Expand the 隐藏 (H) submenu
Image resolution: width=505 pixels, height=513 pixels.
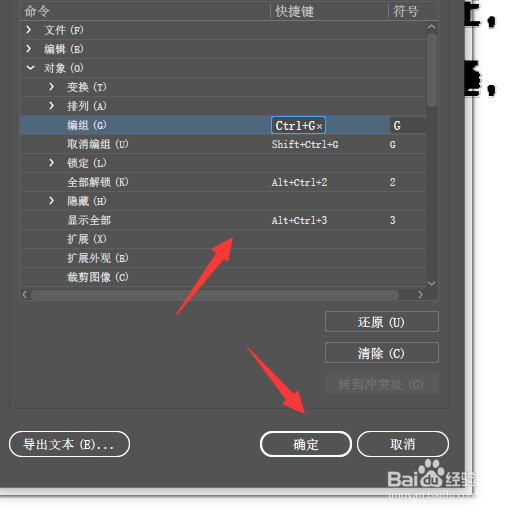coord(51,201)
